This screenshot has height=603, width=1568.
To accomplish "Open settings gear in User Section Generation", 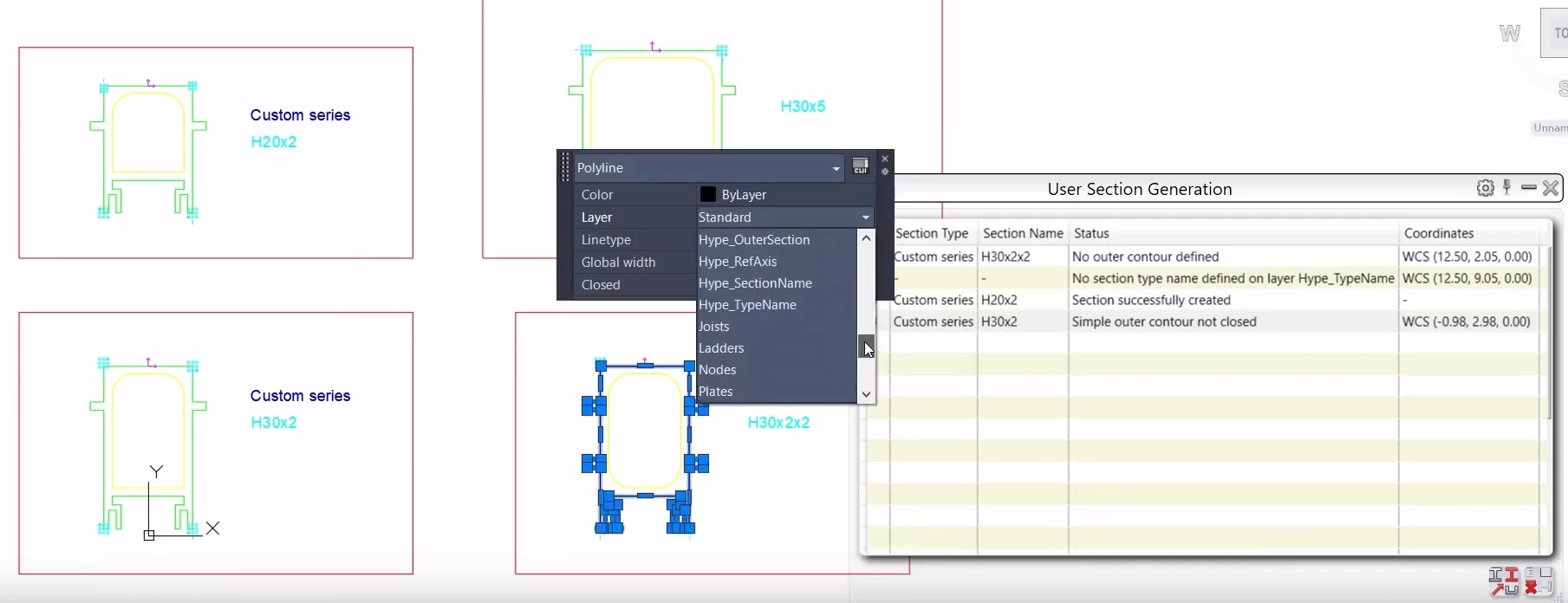I will click(1485, 188).
